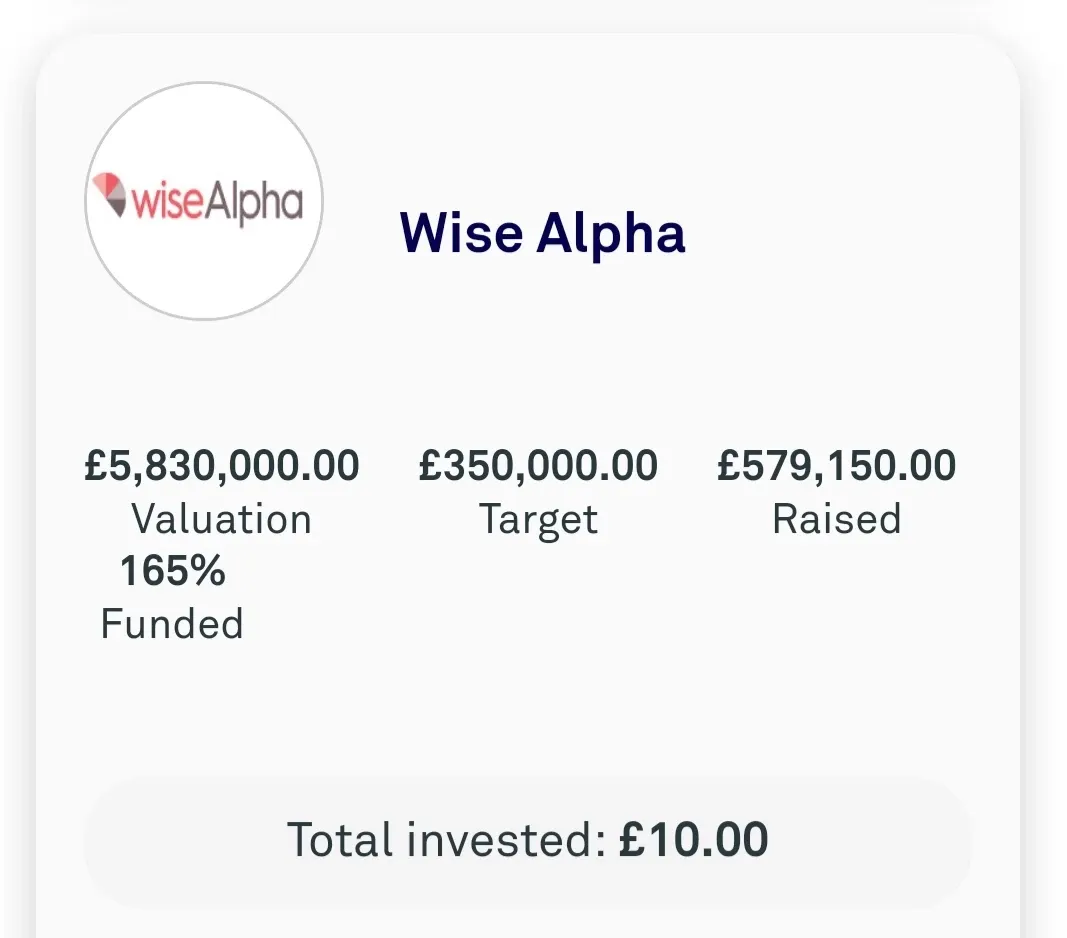The image size is (1067, 938).
Task: Select the £579,150.00 raised amount
Action: 836,466
